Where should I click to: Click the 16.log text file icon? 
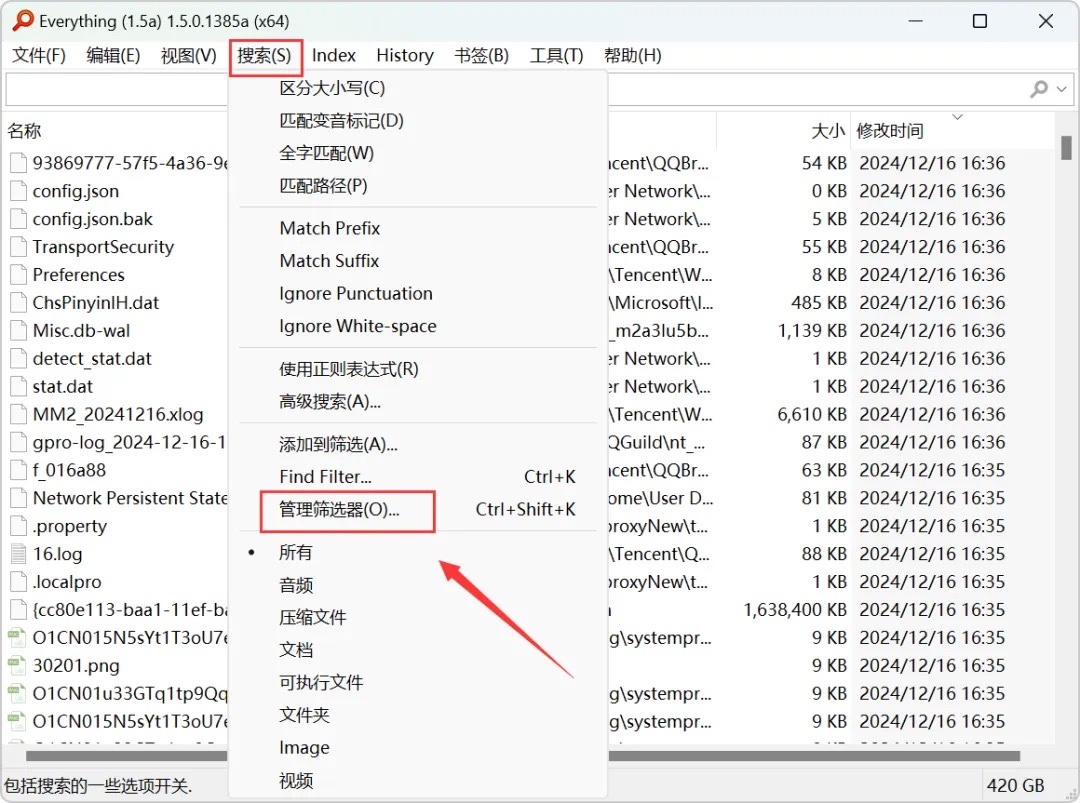click(x=19, y=554)
